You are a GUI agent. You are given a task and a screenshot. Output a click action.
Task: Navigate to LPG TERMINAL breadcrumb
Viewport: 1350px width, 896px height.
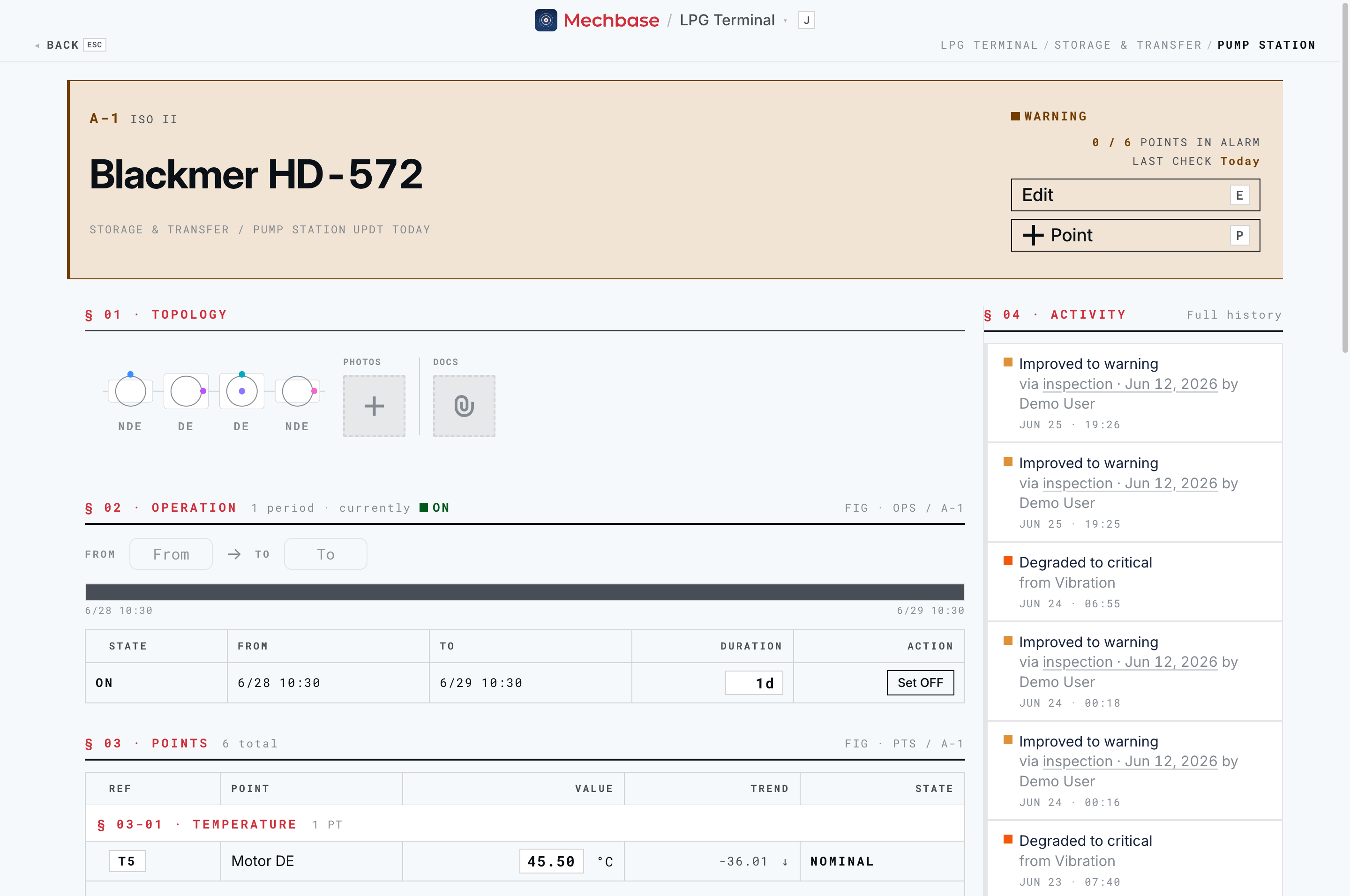tap(990, 45)
